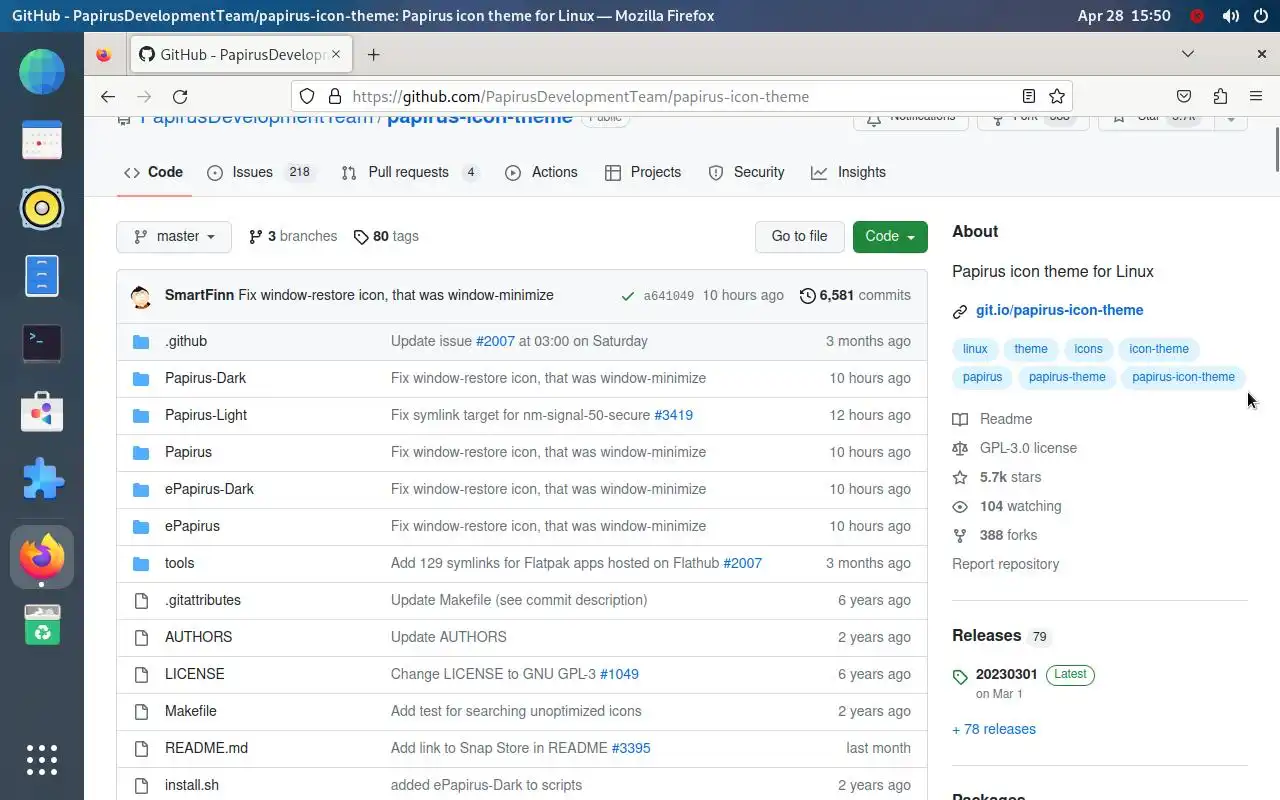This screenshot has width=1280, height=800.
Task: Open the Star options dropdown arrow
Action: tap(1231, 117)
